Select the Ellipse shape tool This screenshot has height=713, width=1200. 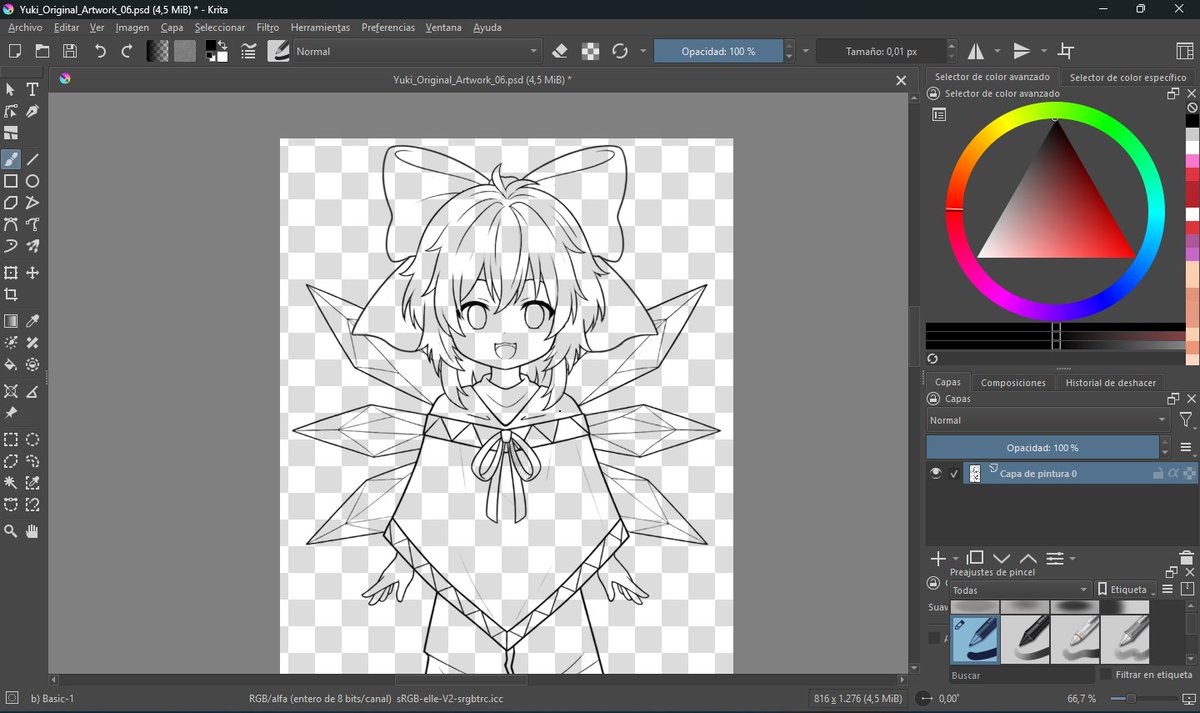pos(32,181)
